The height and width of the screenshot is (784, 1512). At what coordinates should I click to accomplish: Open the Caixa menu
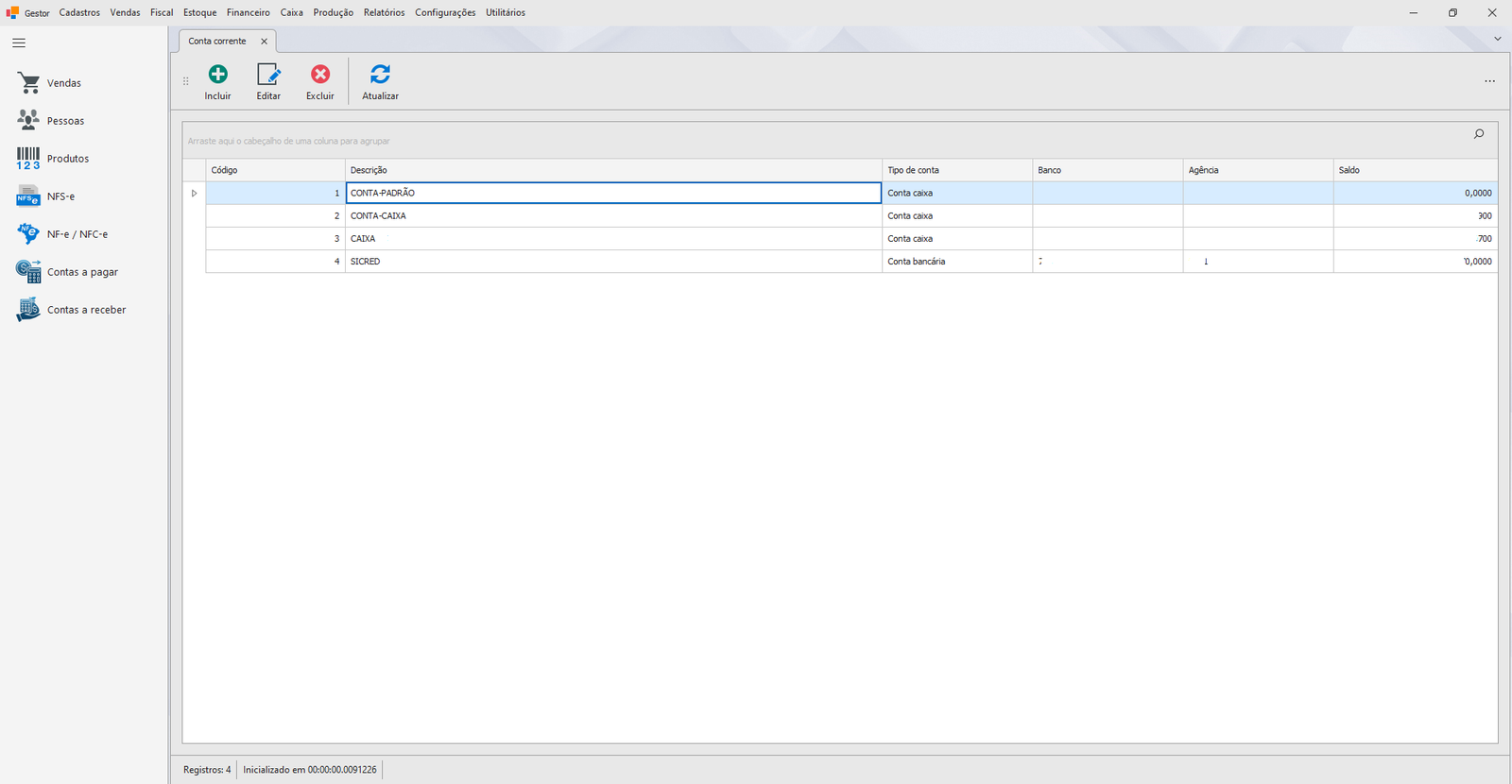pos(291,12)
